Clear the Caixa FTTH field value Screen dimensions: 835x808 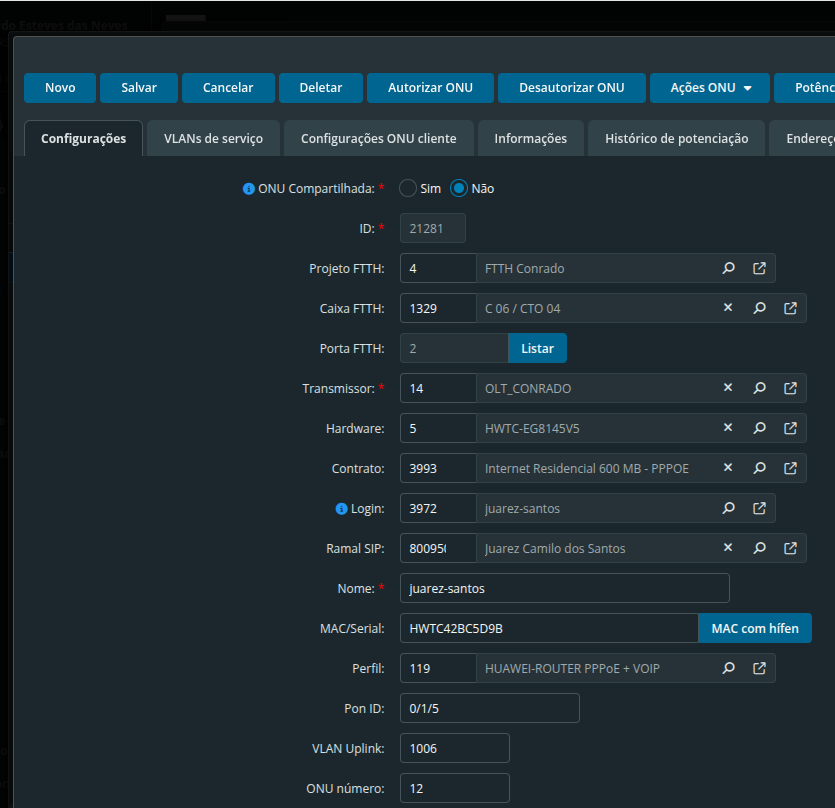tap(728, 308)
